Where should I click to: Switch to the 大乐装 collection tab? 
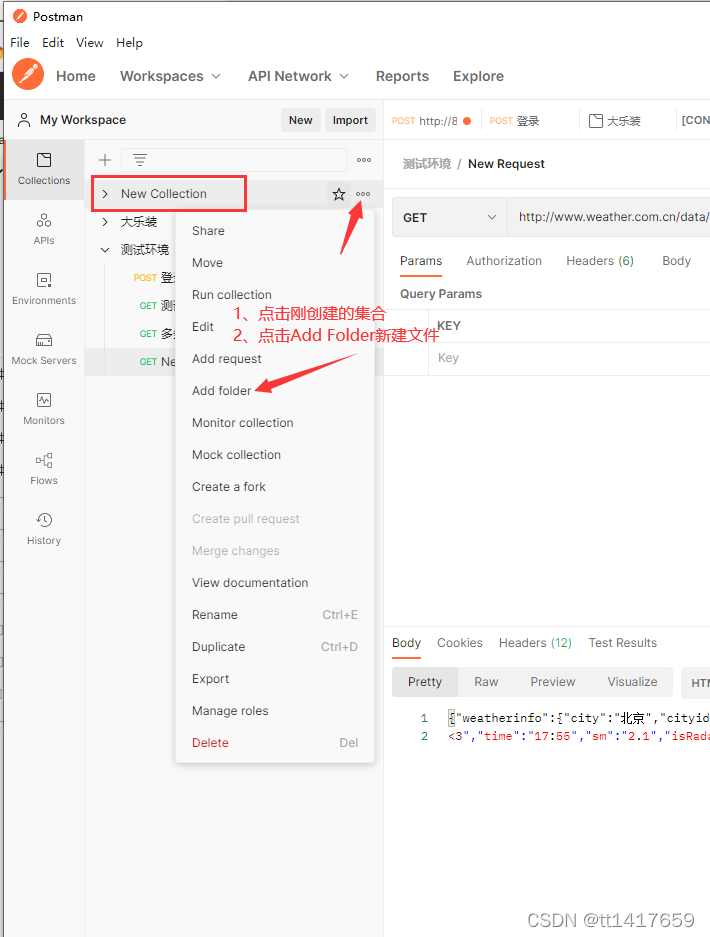[615, 121]
